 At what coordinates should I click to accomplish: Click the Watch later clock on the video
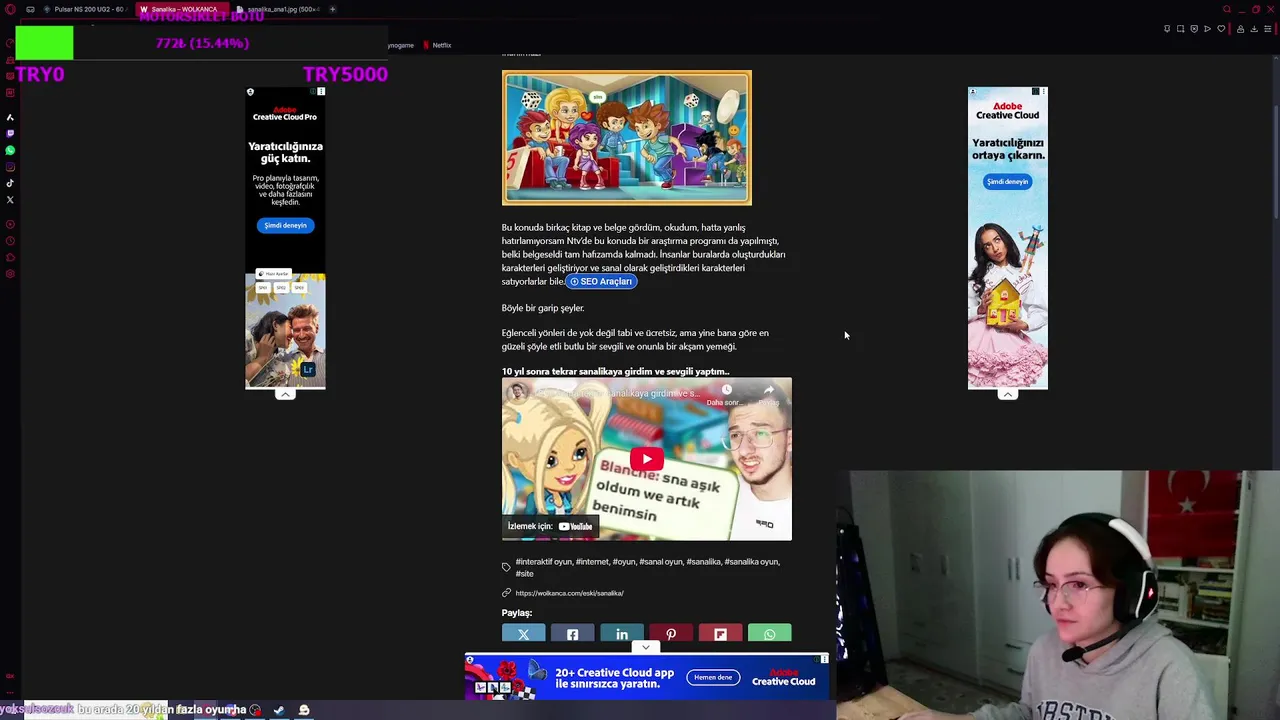point(727,391)
